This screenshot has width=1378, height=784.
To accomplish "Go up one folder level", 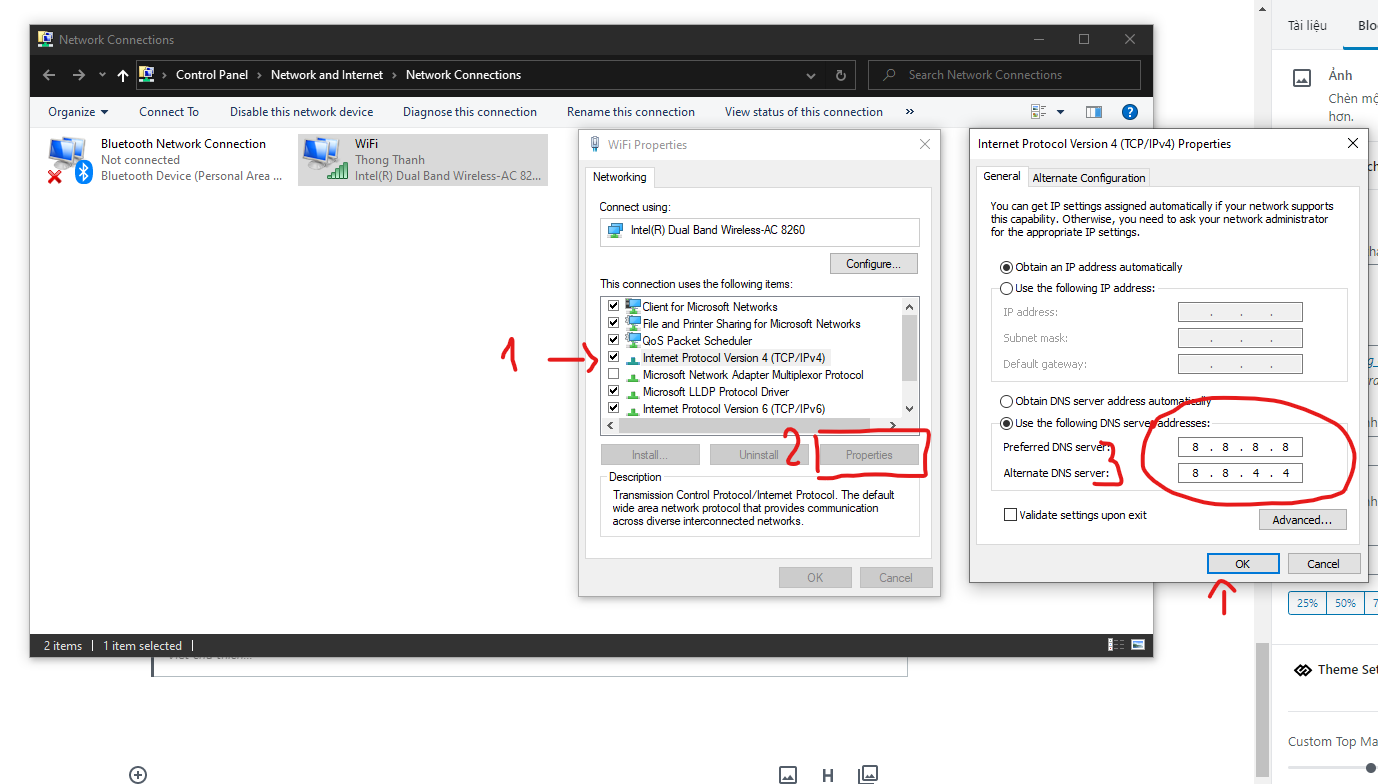I will [123, 75].
